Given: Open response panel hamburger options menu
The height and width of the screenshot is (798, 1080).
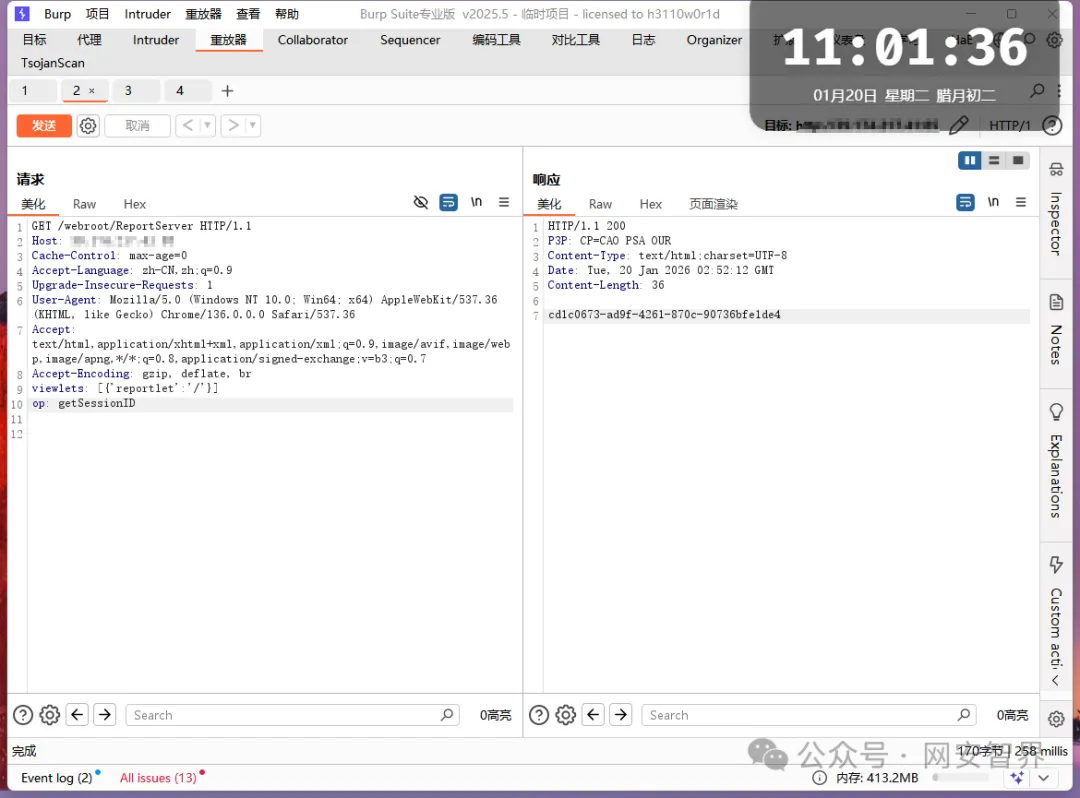Looking at the screenshot, I should (x=1021, y=202).
